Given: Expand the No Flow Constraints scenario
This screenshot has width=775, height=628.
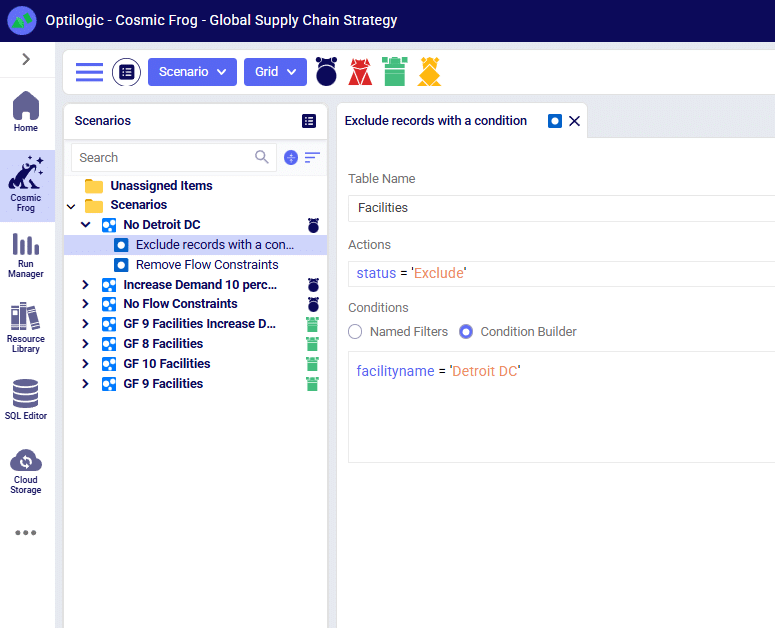Looking at the screenshot, I should [85, 304].
